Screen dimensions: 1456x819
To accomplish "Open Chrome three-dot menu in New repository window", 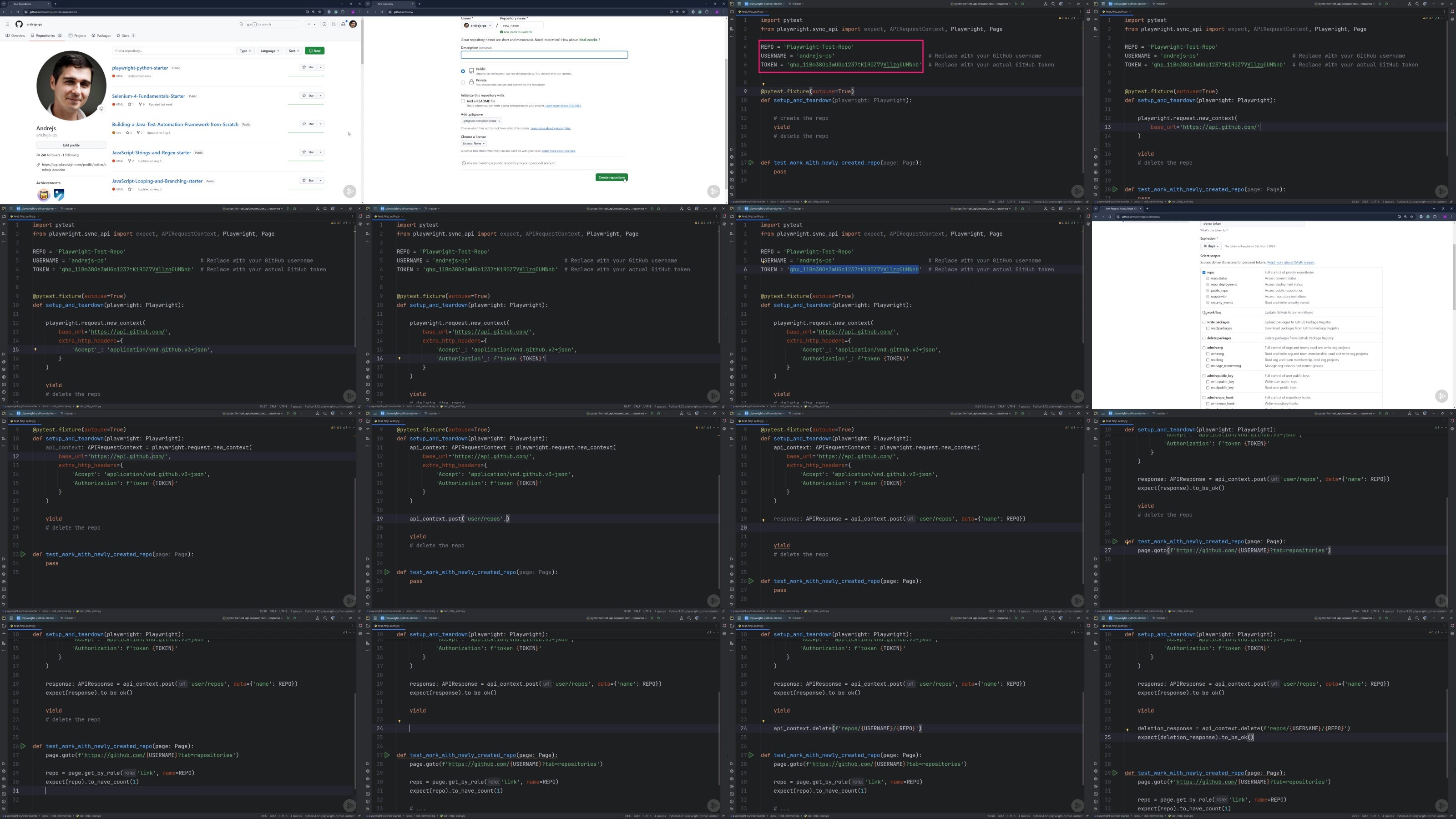I will [x=723, y=12].
